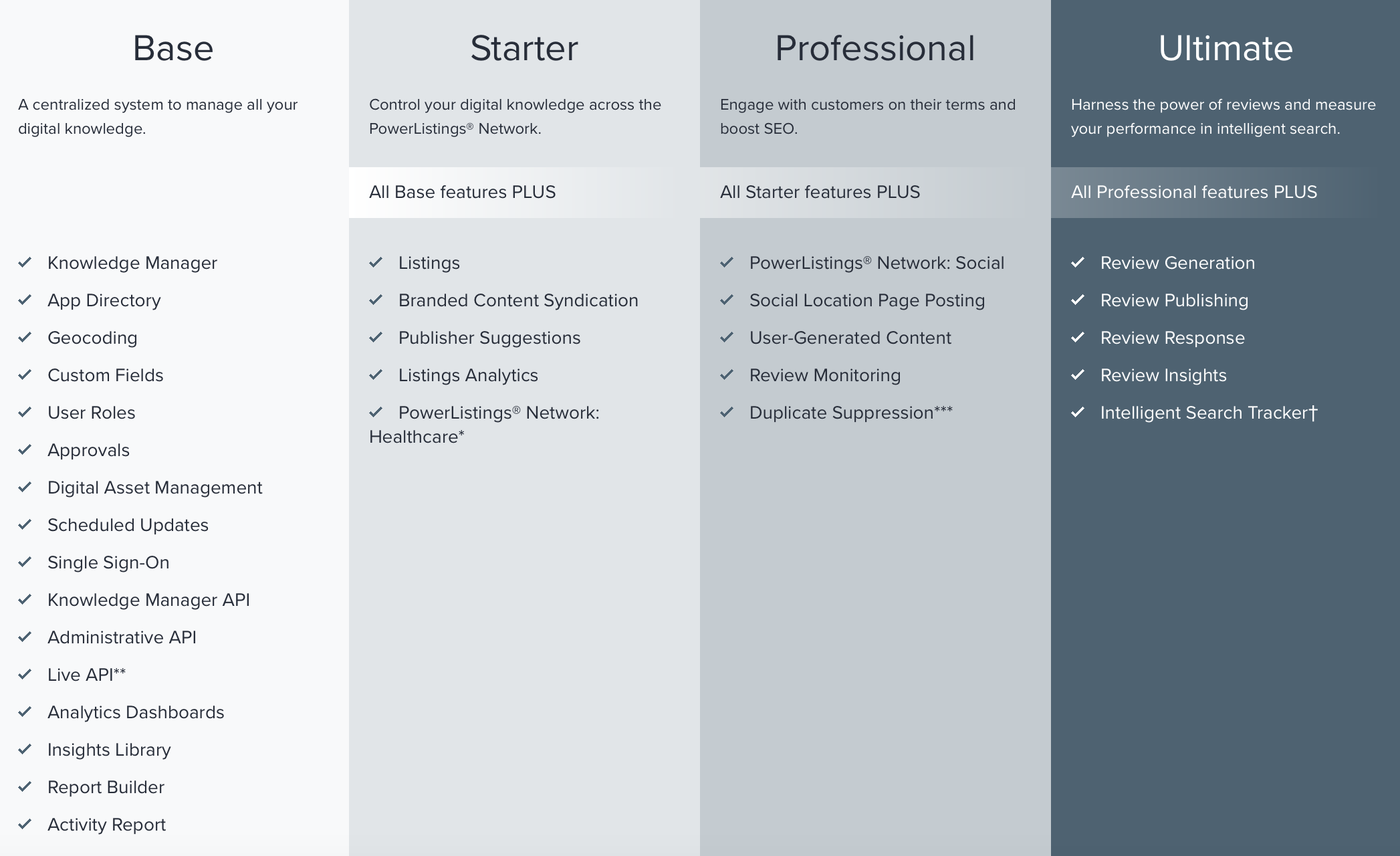The width and height of the screenshot is (1400, 856).
Task: Click the checkmark beside PowerListings Network: Social
Action: (x=727, y=262)
